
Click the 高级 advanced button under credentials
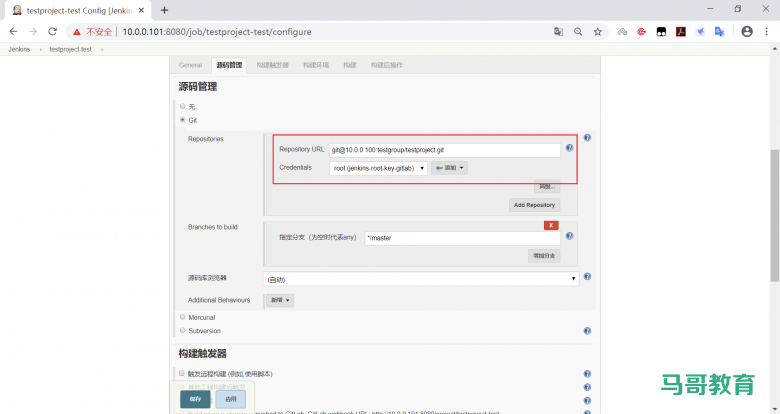coord(547,187)
